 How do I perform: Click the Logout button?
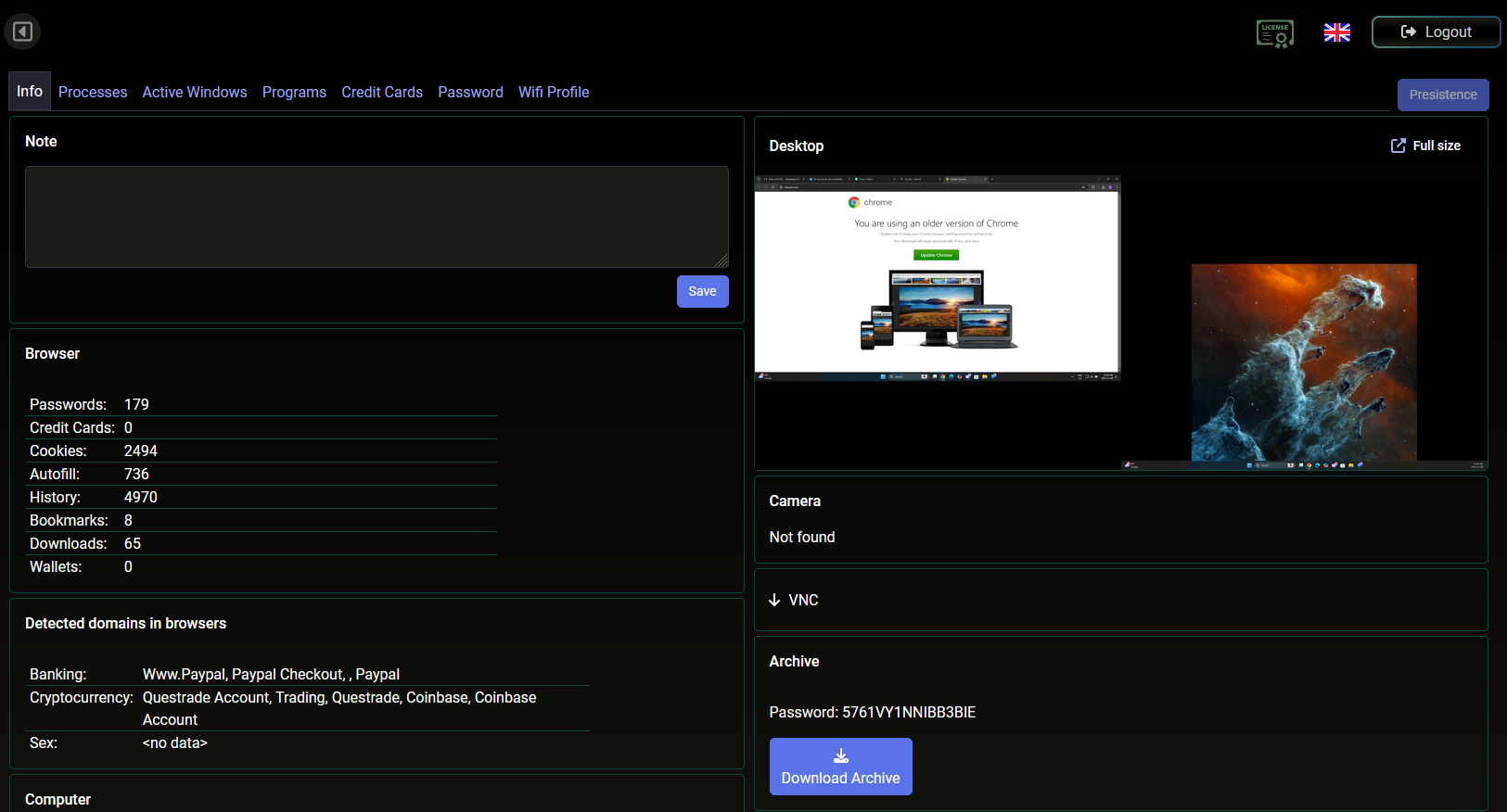[1436, 32]
